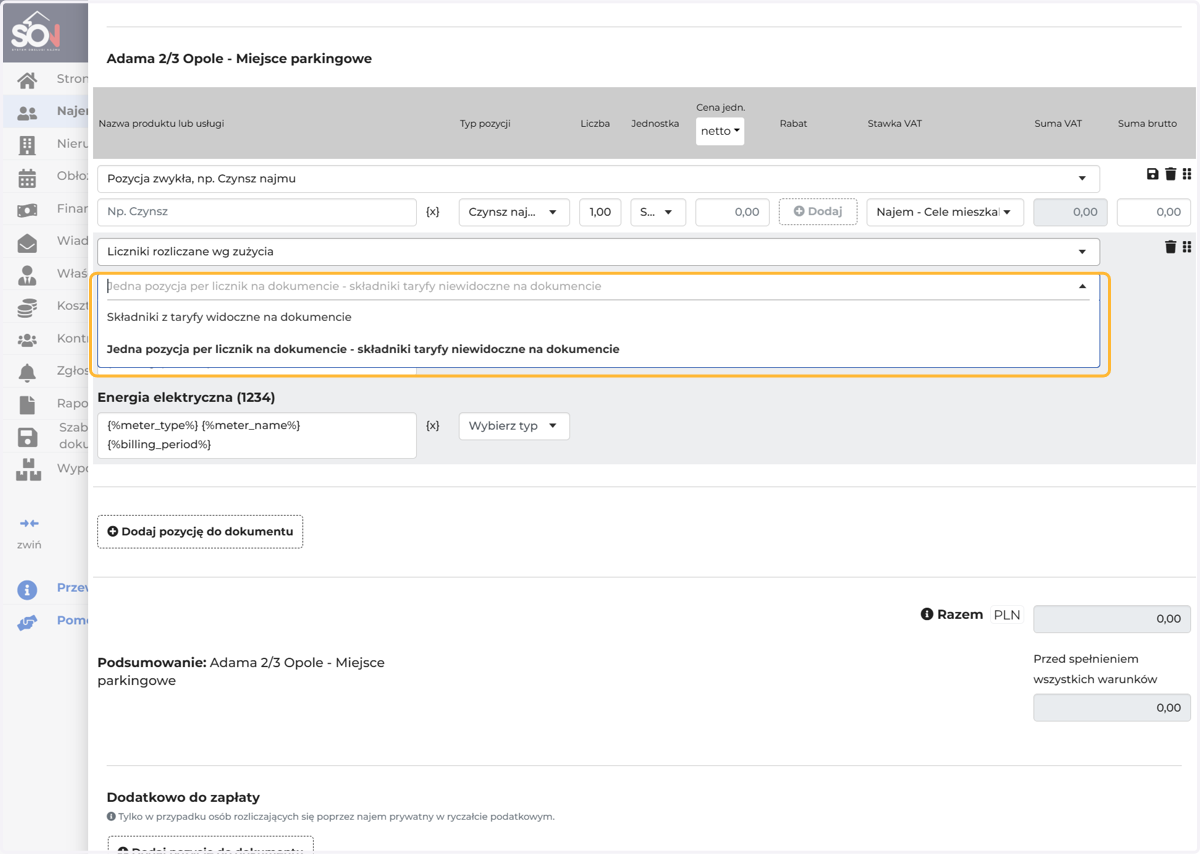Screen dimensions: 1200x854
Task: Grab the drag handle of Pozycja zwykła row
Action: coord(1187,174)
